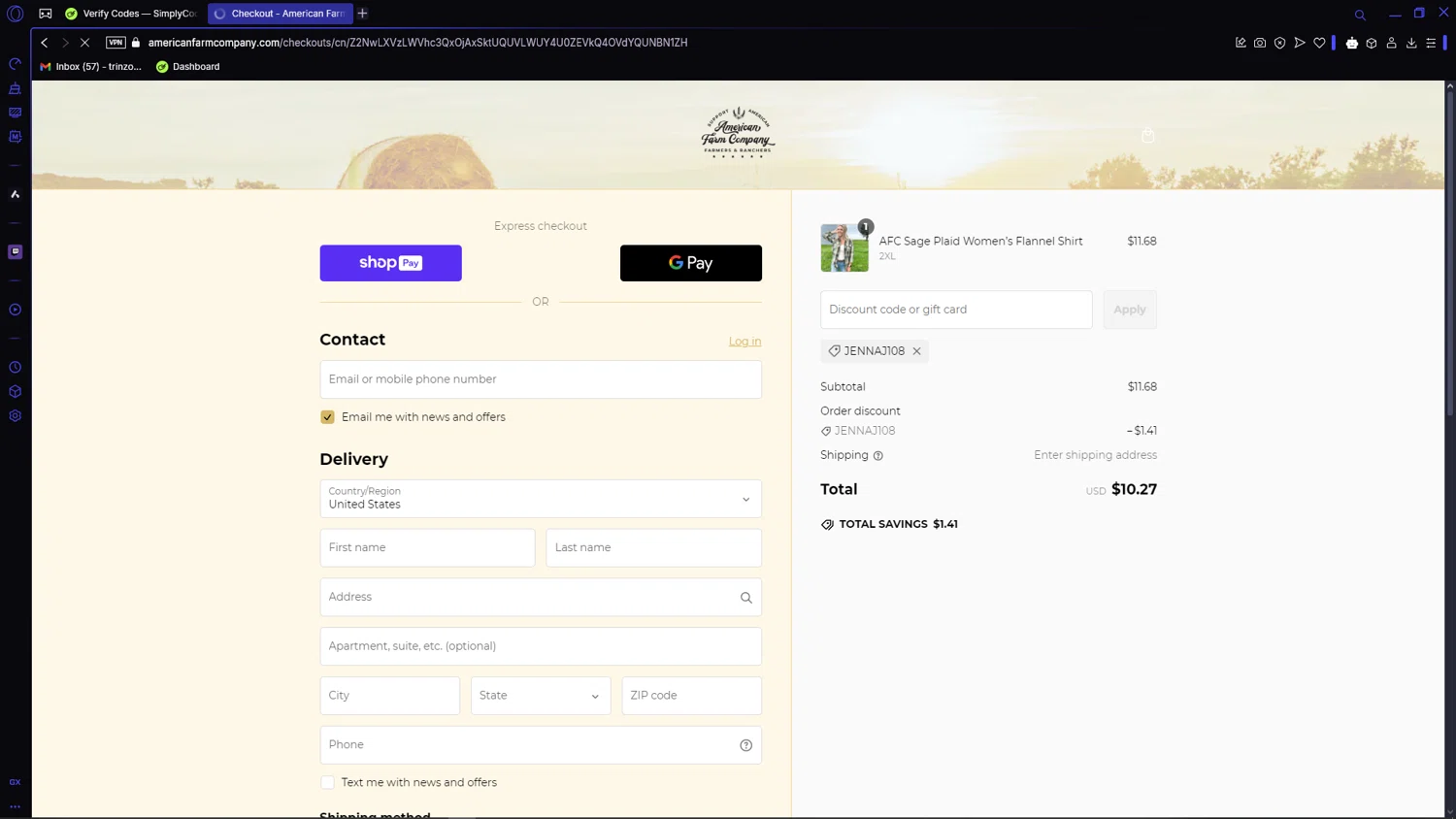This screenshot has height=819, width=1456.
Task: Click the ZIP code field
Action: (691, 696)
